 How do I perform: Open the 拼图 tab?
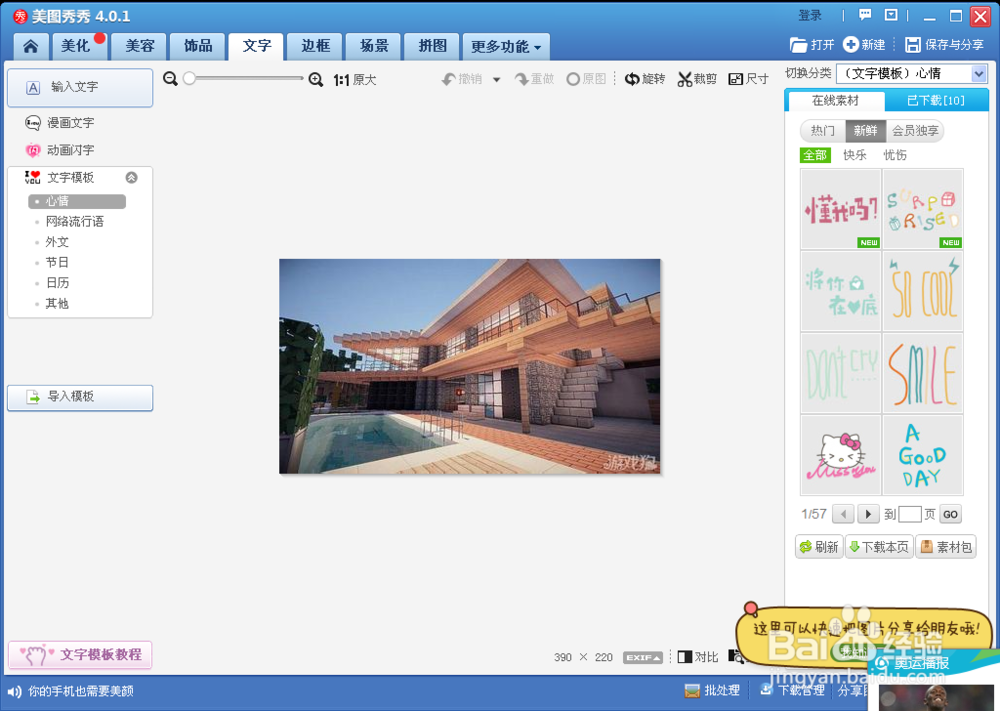click(432, 46)
